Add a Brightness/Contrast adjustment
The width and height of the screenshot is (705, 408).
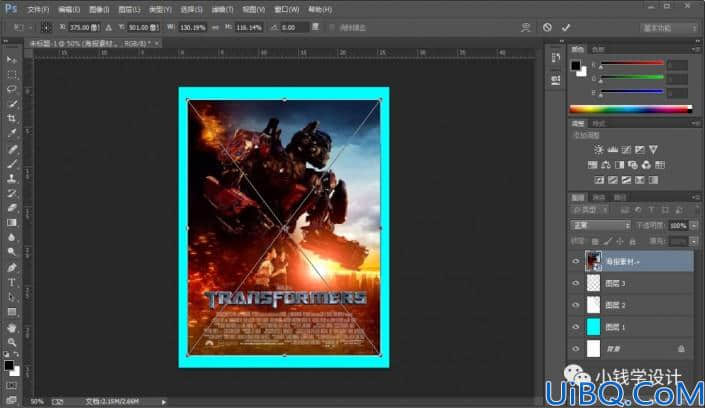(x=598, y=149)
